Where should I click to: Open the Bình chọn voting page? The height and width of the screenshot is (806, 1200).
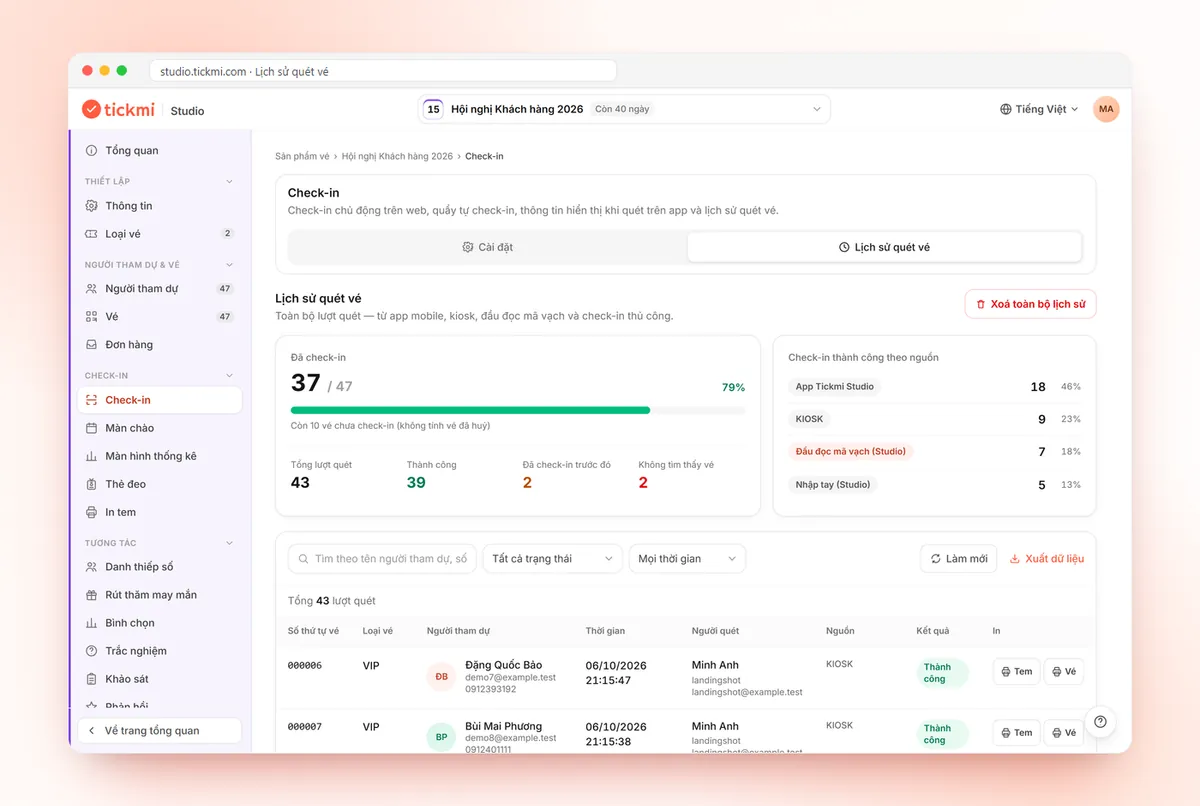pos(159,623)
